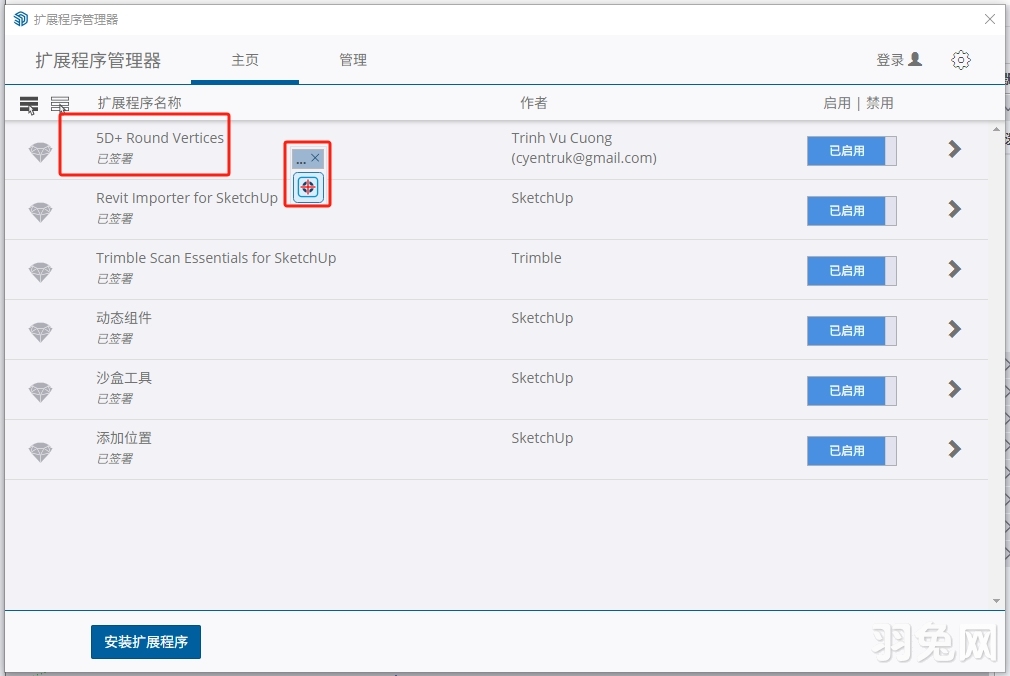Click the 扩展程序名称 column header
This screenshot has width=1010, height=676.
(139, 103)
